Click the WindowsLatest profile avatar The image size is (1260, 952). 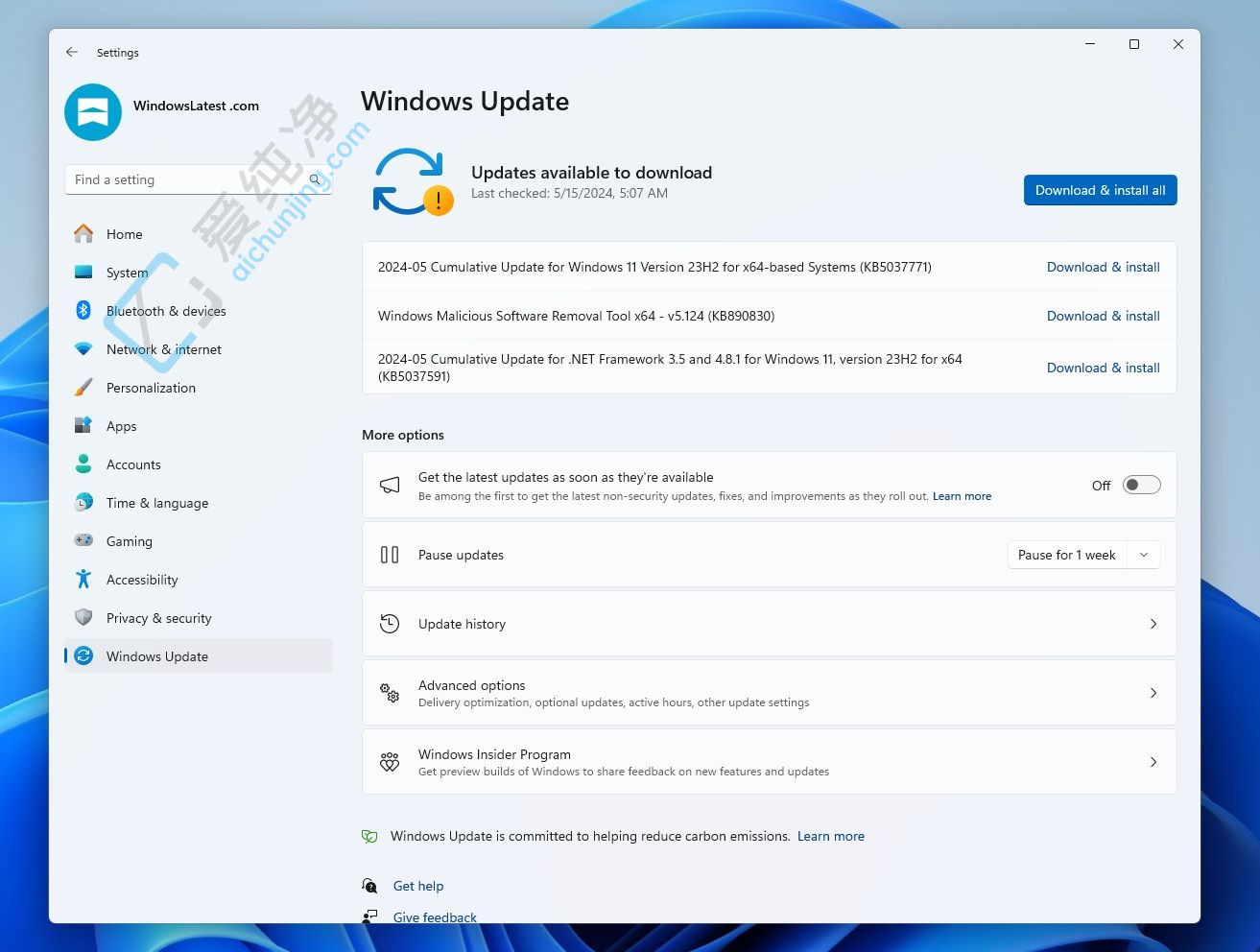pyautogui.click(x=93, y=112)
